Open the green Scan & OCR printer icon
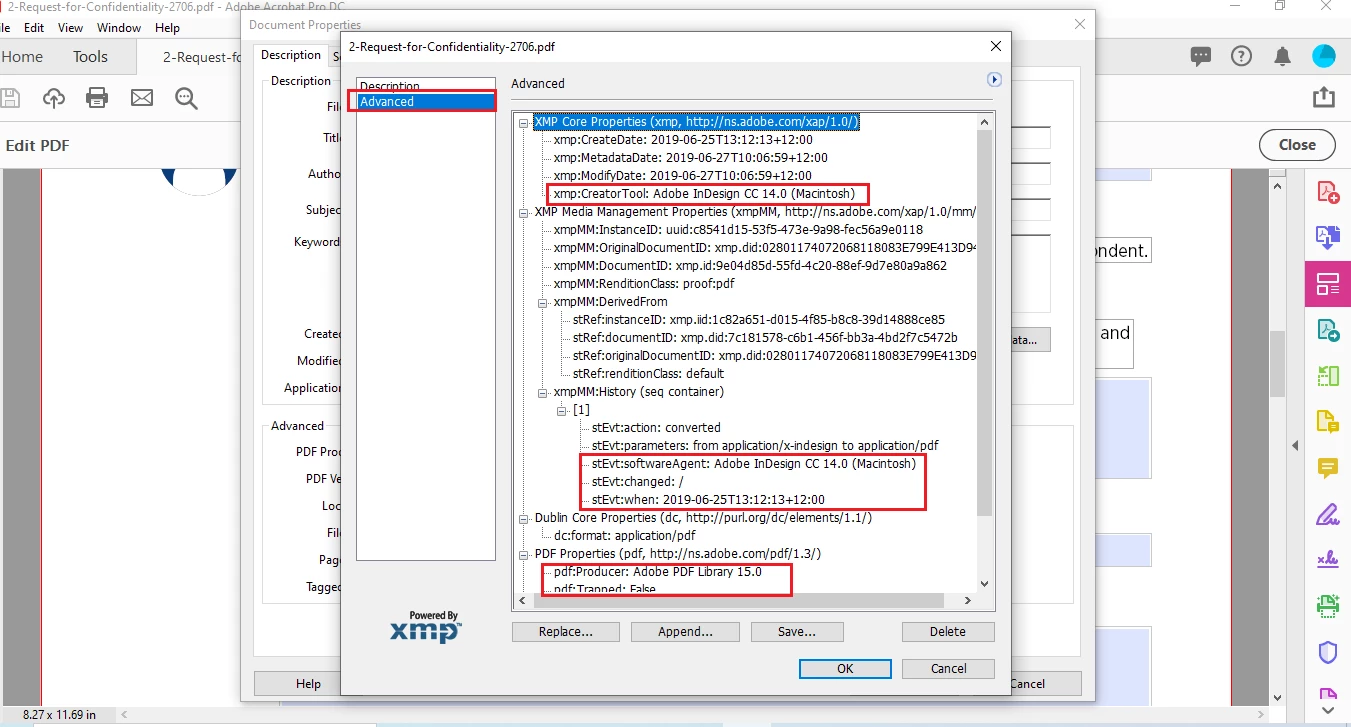Viewport: 1351px width, 727px height. coord(1327,606)
